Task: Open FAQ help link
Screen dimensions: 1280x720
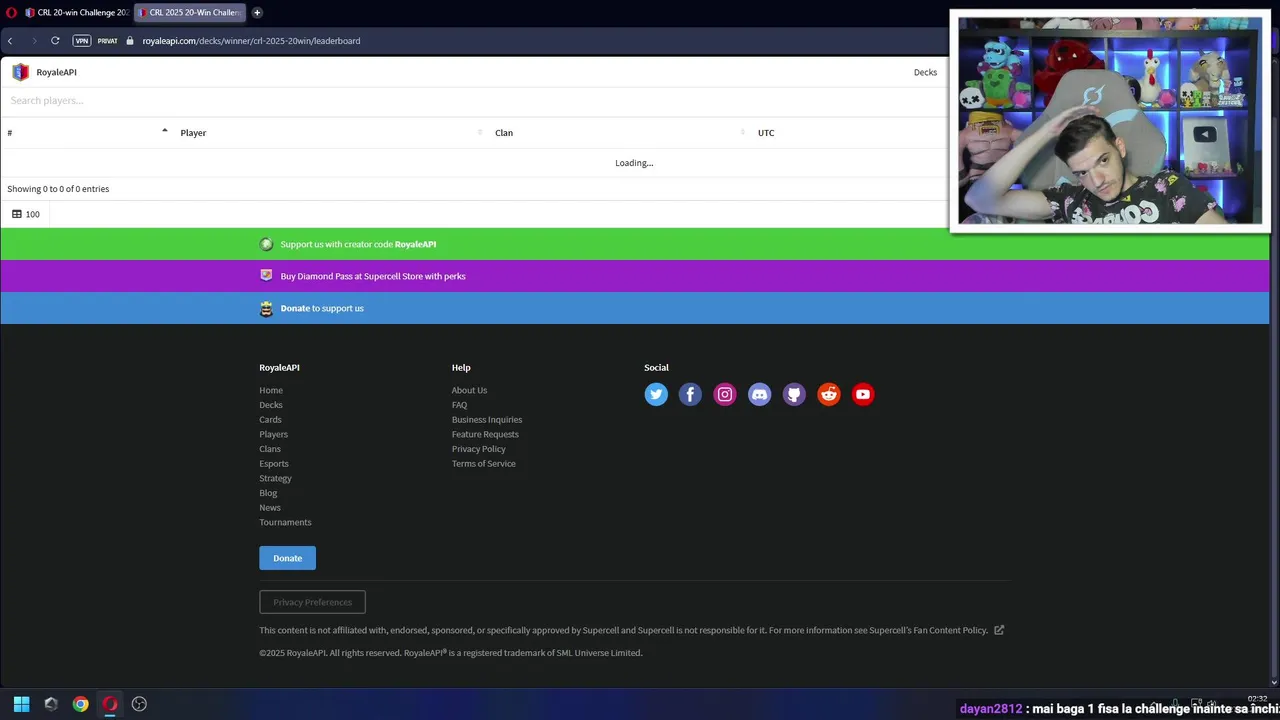Action: tap(459, 405)
